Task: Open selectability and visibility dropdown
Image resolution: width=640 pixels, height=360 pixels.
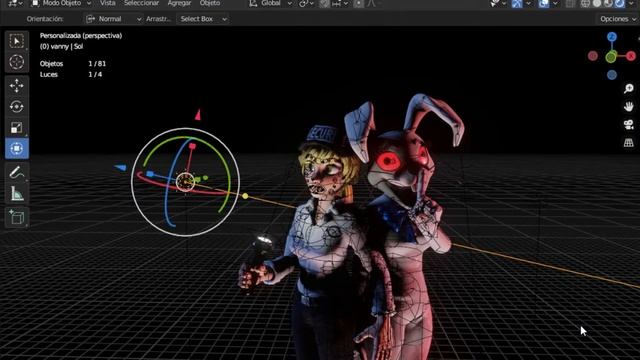Action: click(x=498, y=3)
